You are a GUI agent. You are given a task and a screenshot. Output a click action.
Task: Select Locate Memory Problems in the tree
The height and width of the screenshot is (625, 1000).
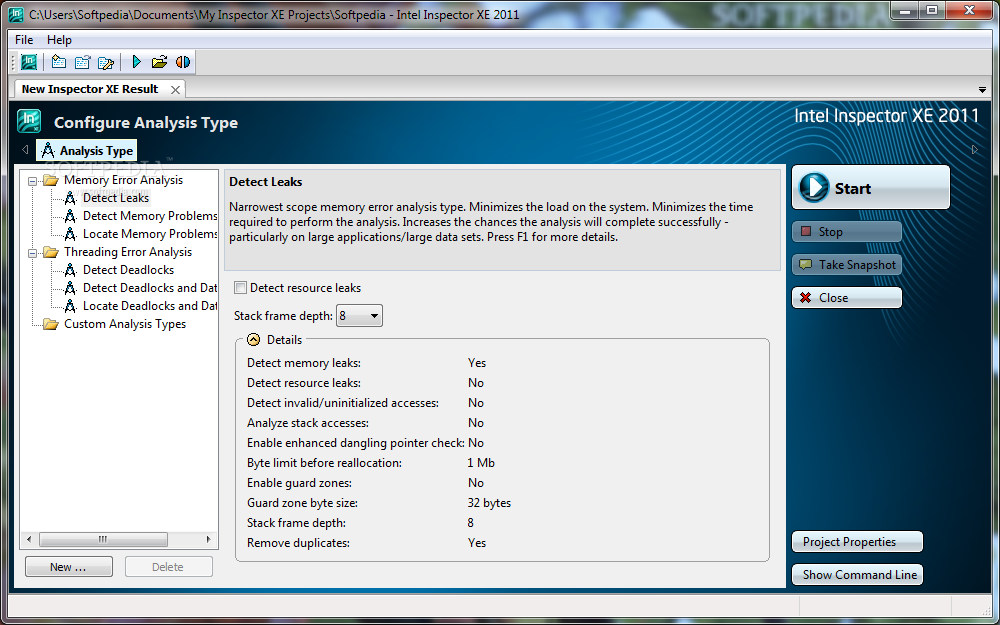click(150, 234)
